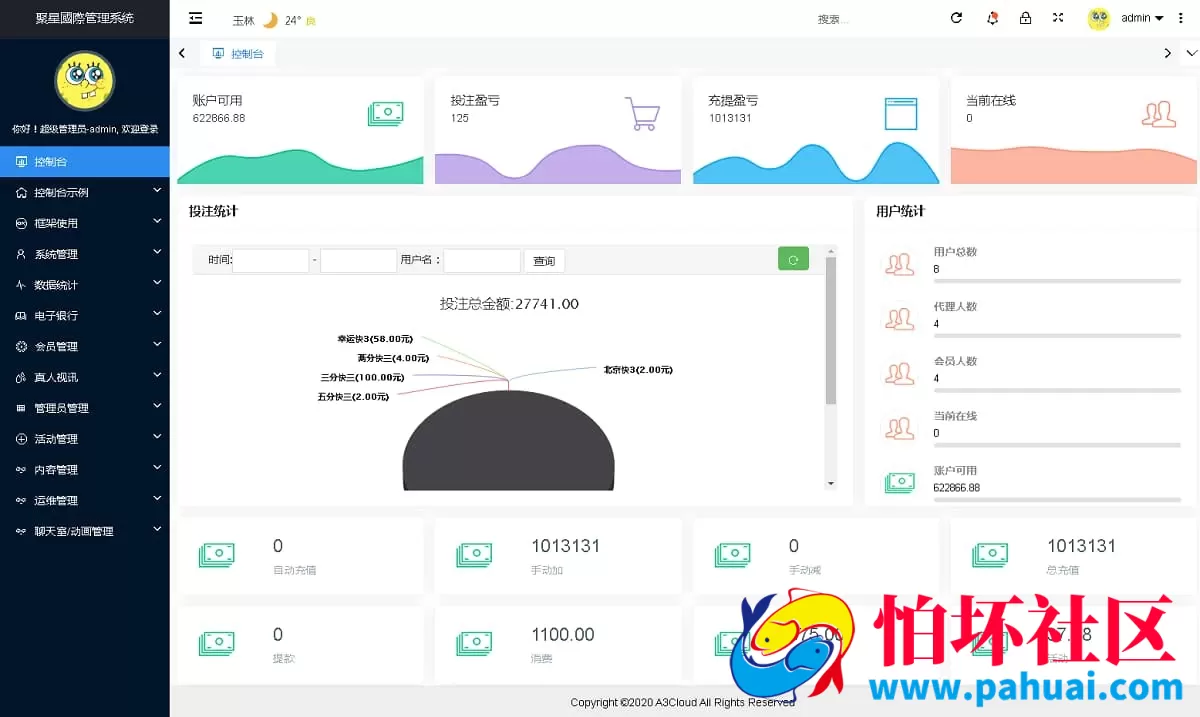Refresh the page with the reload icon
1200x717 pixels.
[956, 19]
